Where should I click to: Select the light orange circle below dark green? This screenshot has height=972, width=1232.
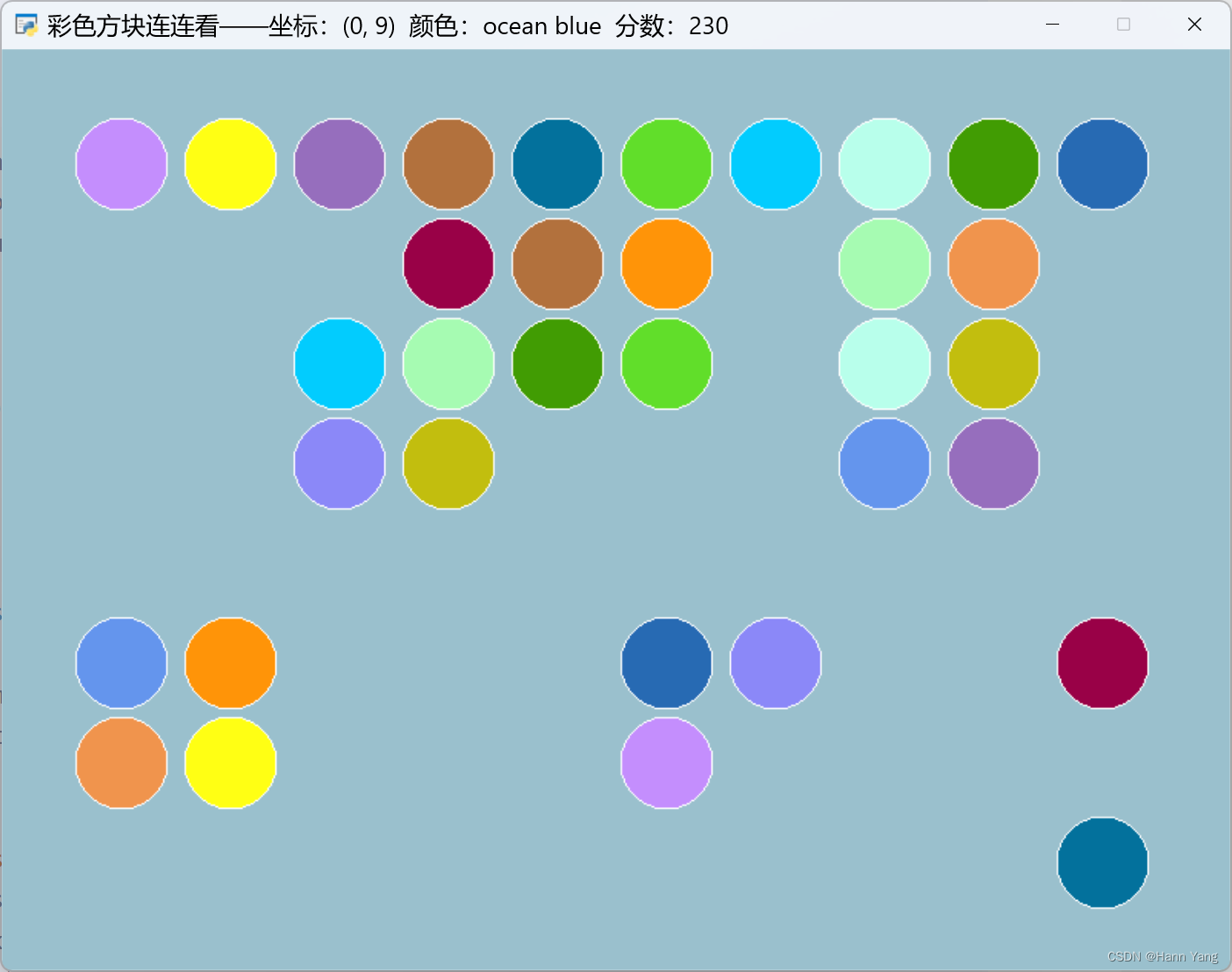coord(993,264)
